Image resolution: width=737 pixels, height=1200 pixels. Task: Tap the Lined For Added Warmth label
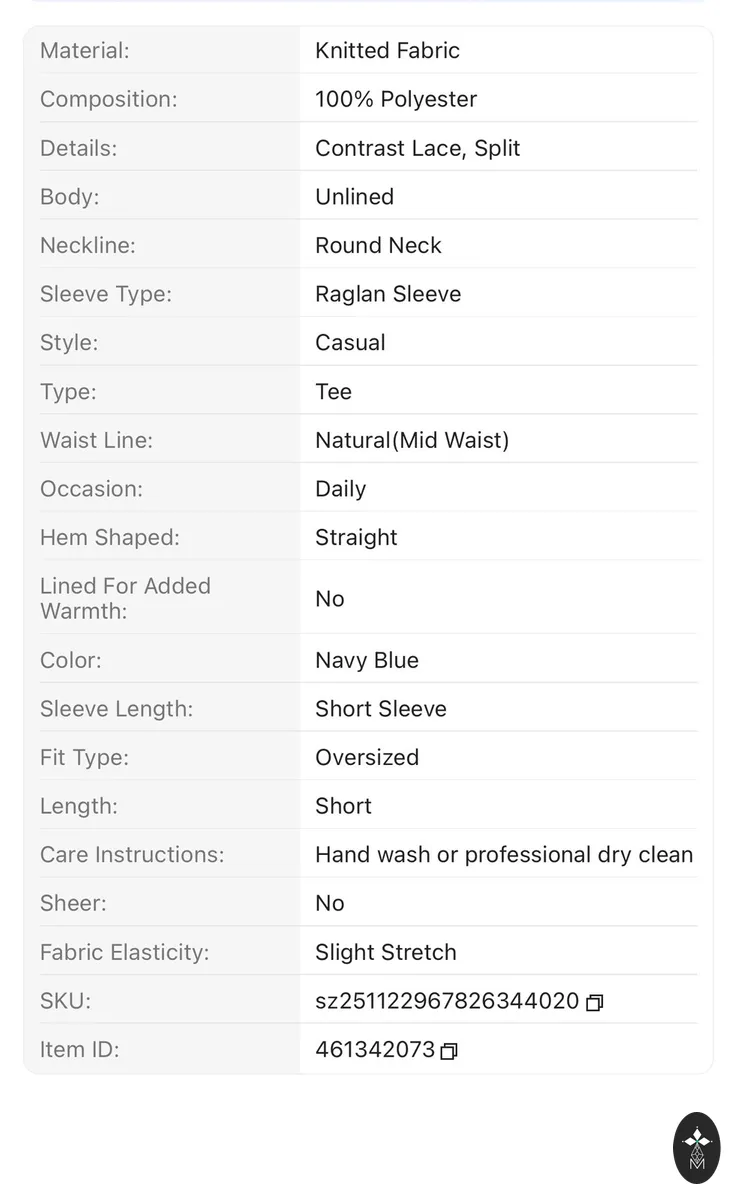(x=126, y=598)
